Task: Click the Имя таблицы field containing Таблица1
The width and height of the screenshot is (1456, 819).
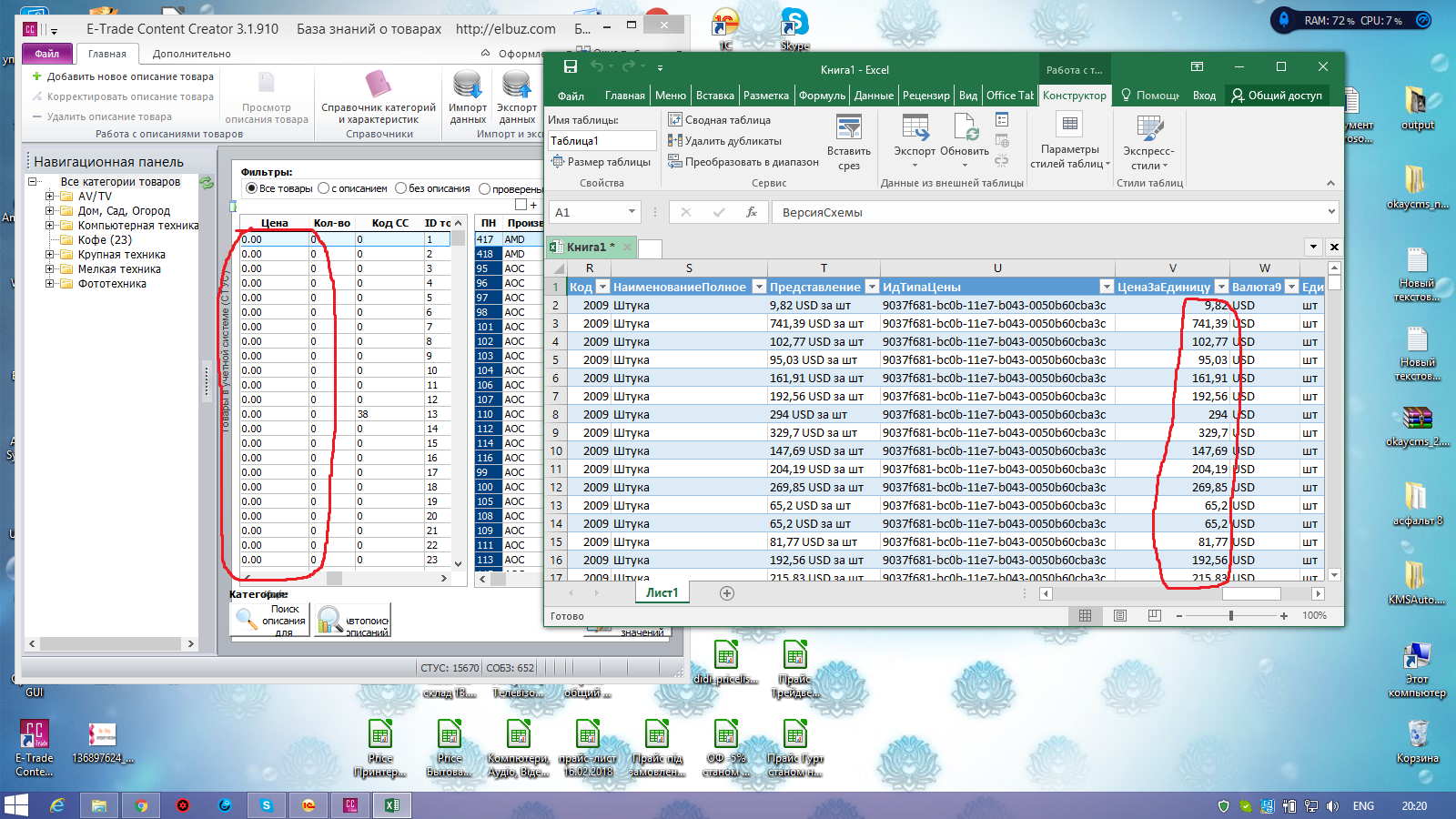Action: pos(602,141)
